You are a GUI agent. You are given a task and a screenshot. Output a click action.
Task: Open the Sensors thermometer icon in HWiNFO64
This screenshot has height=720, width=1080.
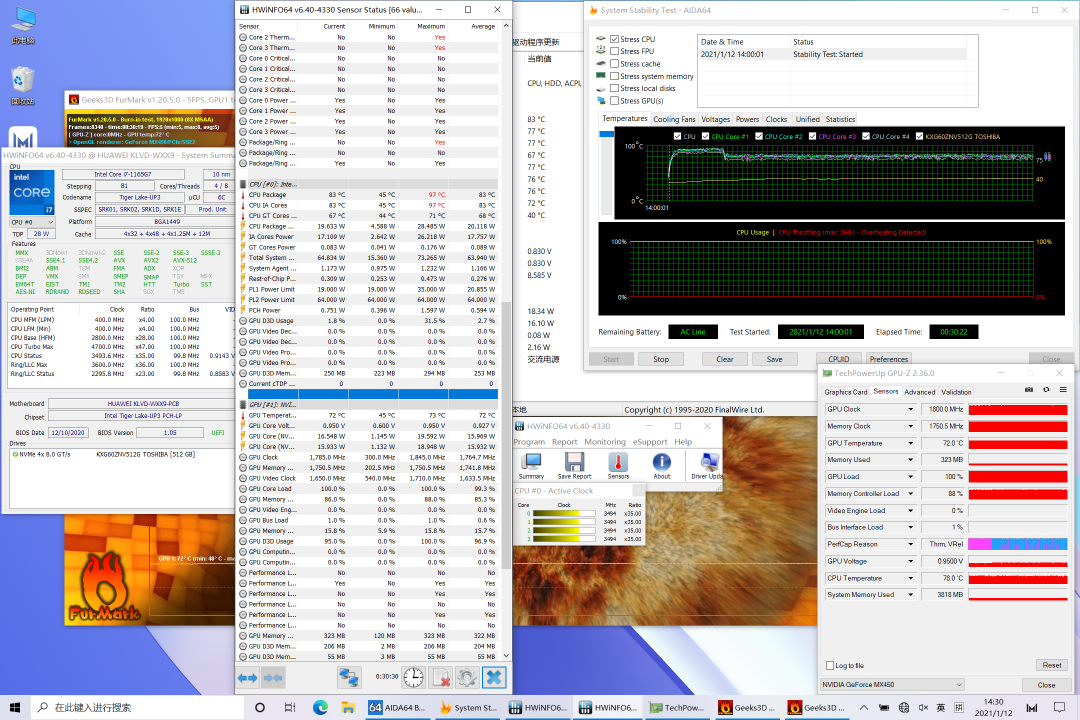pos(618,464)
